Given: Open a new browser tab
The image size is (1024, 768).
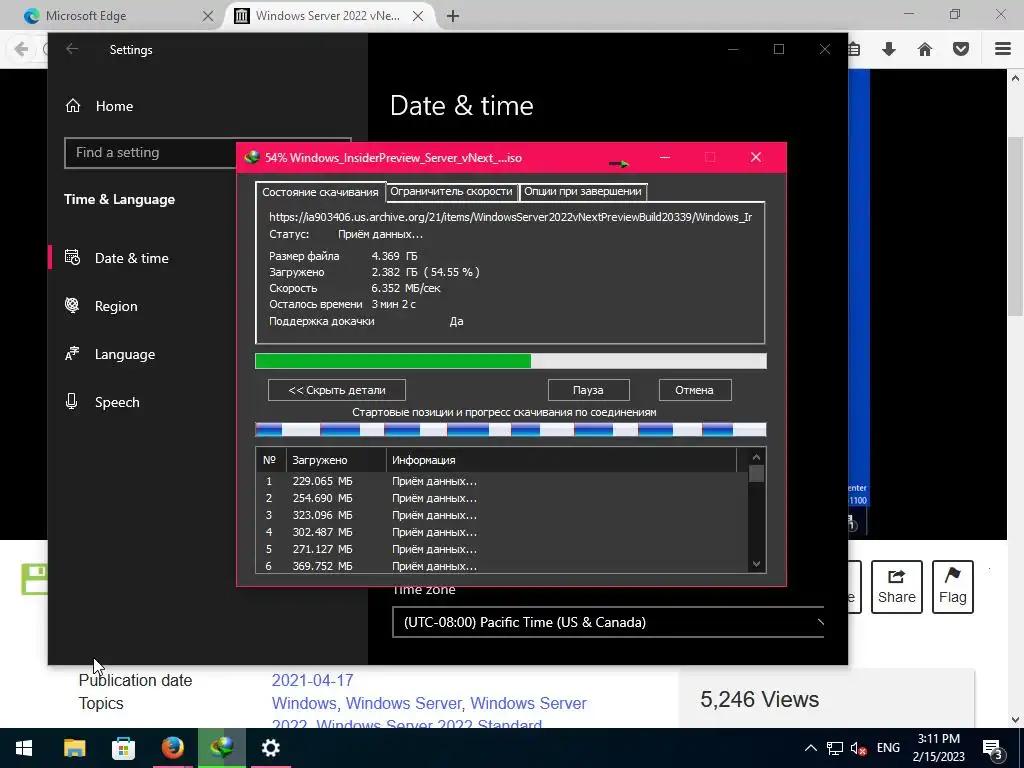Looking at the screenshot, I should (x=453, y=16).
